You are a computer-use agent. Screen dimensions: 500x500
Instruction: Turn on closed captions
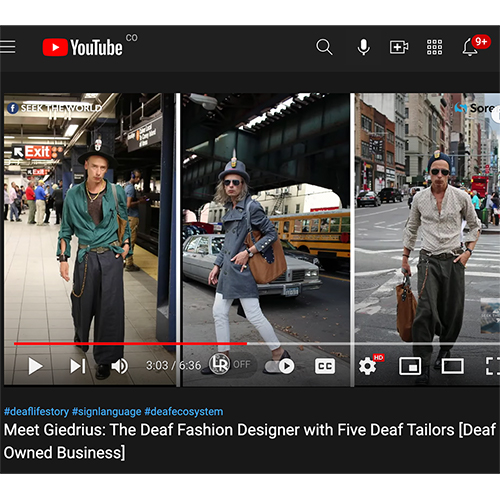pos(325,366)
